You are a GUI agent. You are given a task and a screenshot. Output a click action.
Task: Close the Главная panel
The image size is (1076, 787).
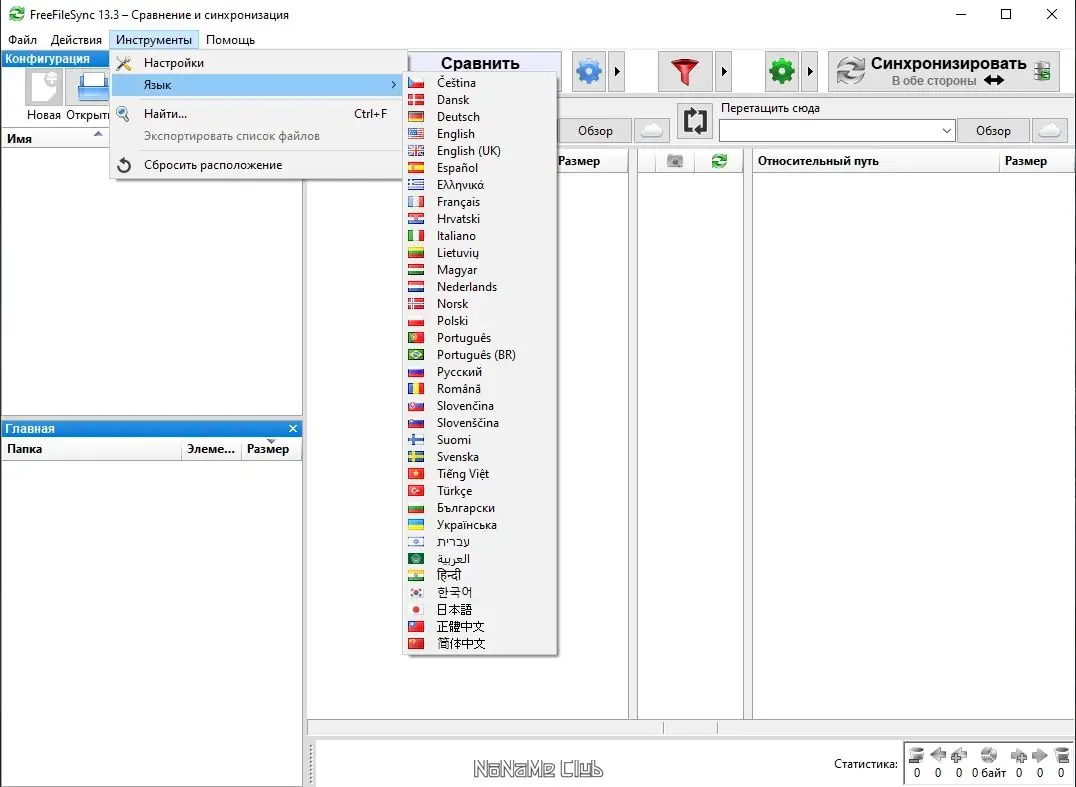(293, 429)
